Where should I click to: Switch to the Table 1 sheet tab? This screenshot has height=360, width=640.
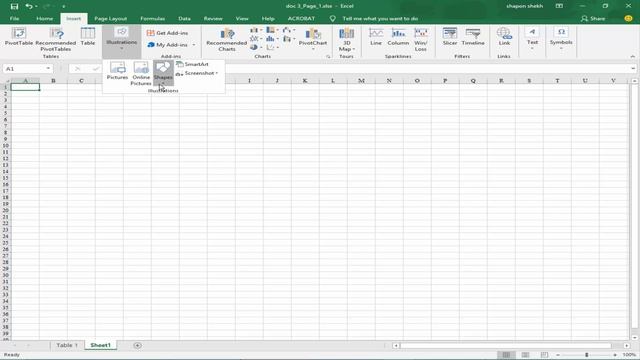point(67,345)
